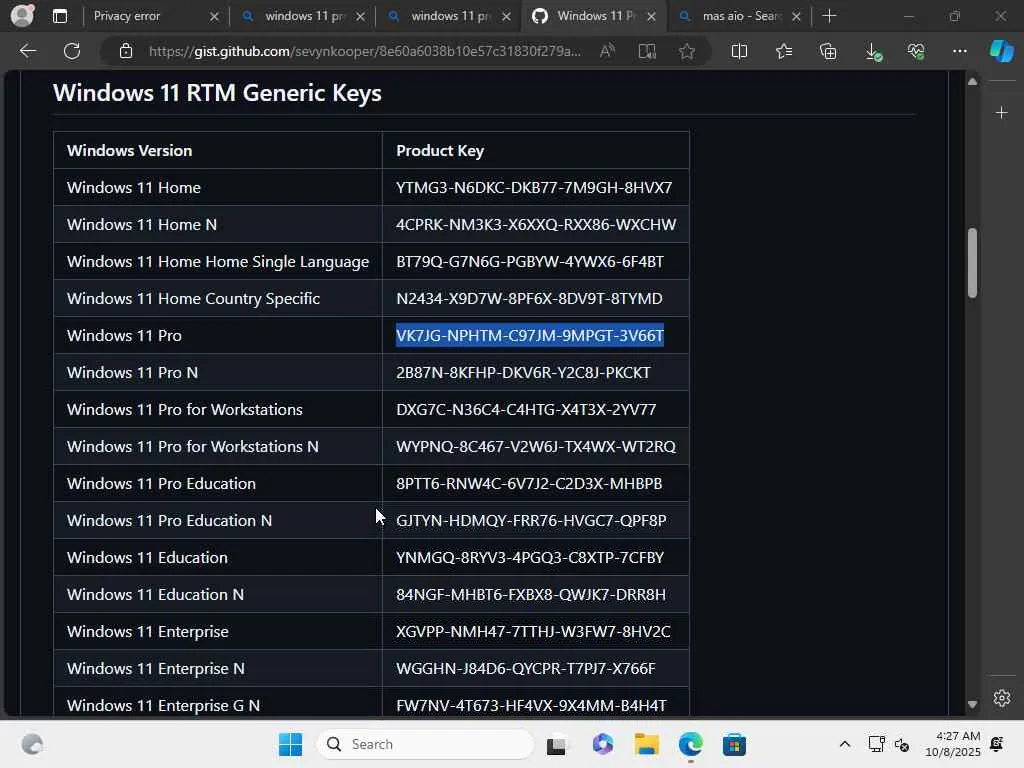Click the Windows 11 Home N row label
Screen dimensions: 1024x768
(142, 225)
